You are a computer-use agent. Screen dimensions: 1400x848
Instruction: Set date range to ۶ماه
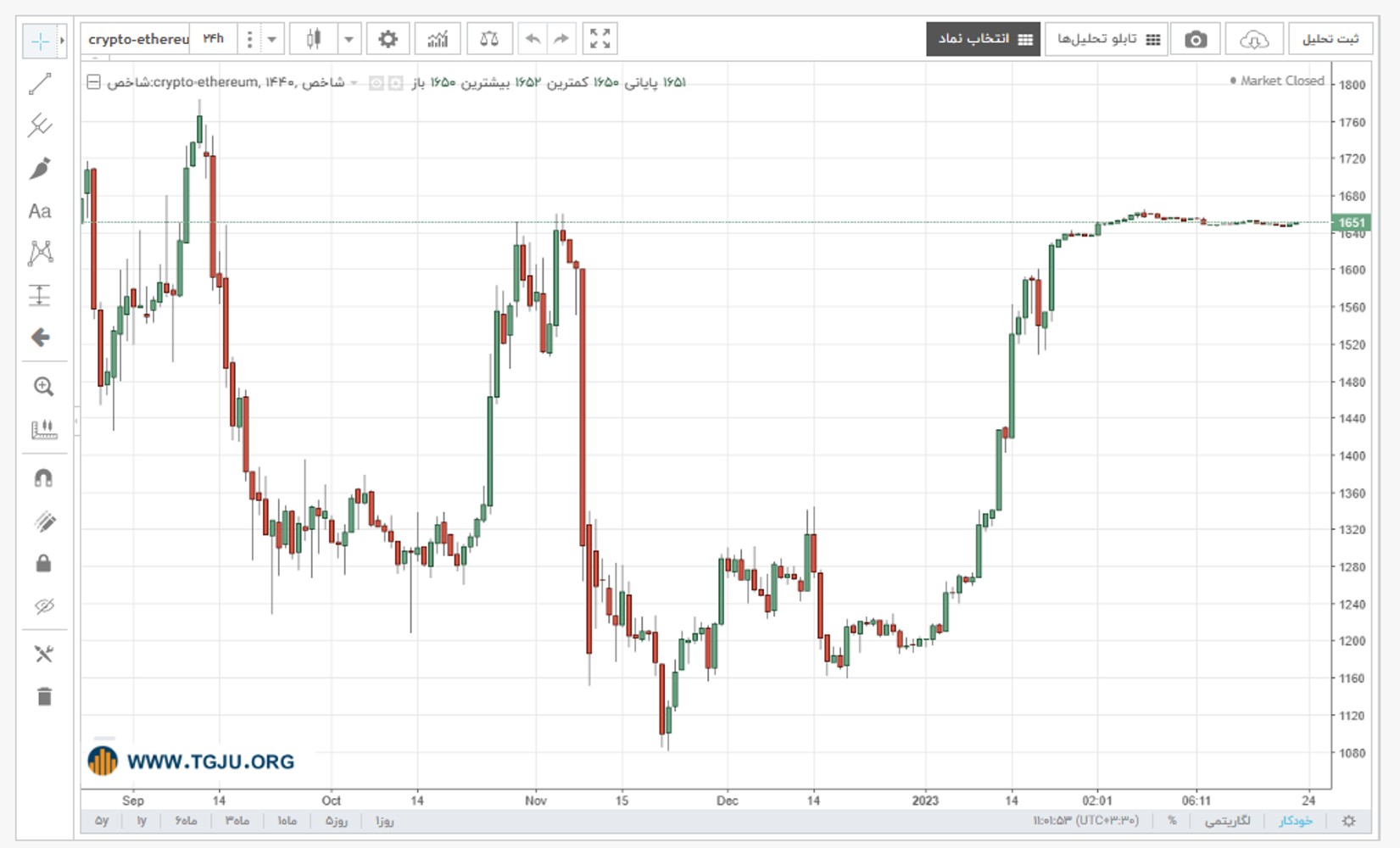pos(187,821)
